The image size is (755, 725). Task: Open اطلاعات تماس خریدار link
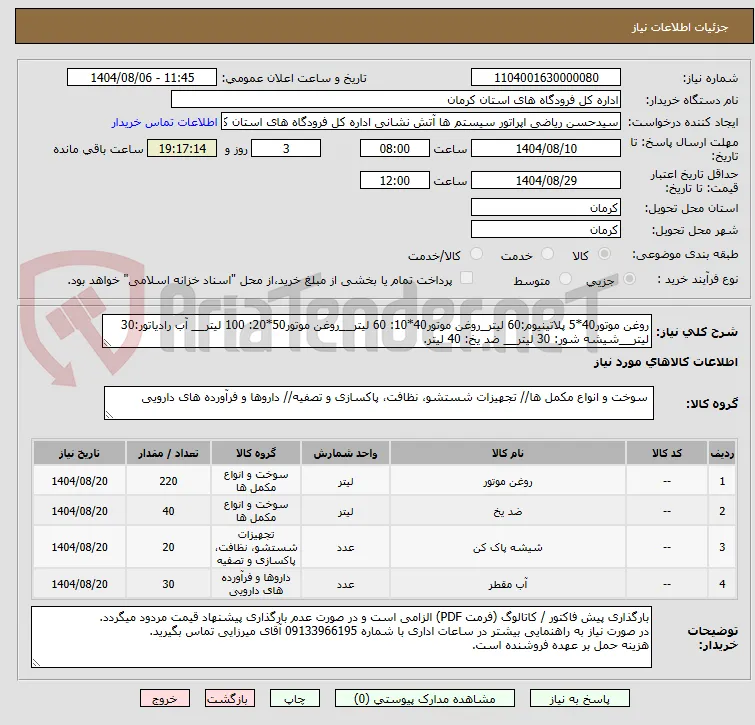click(165, 122)
